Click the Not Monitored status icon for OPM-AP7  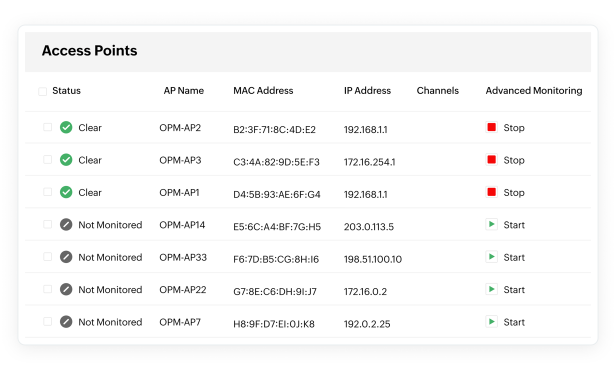click(x=66, y=322)
